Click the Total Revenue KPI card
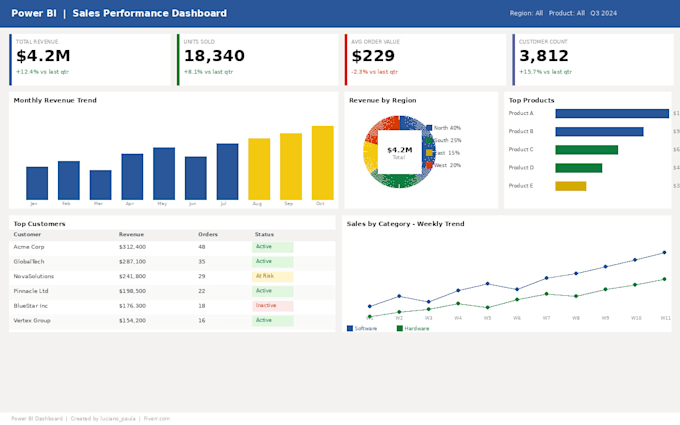 pyautogui.click(x=90, y=60)
